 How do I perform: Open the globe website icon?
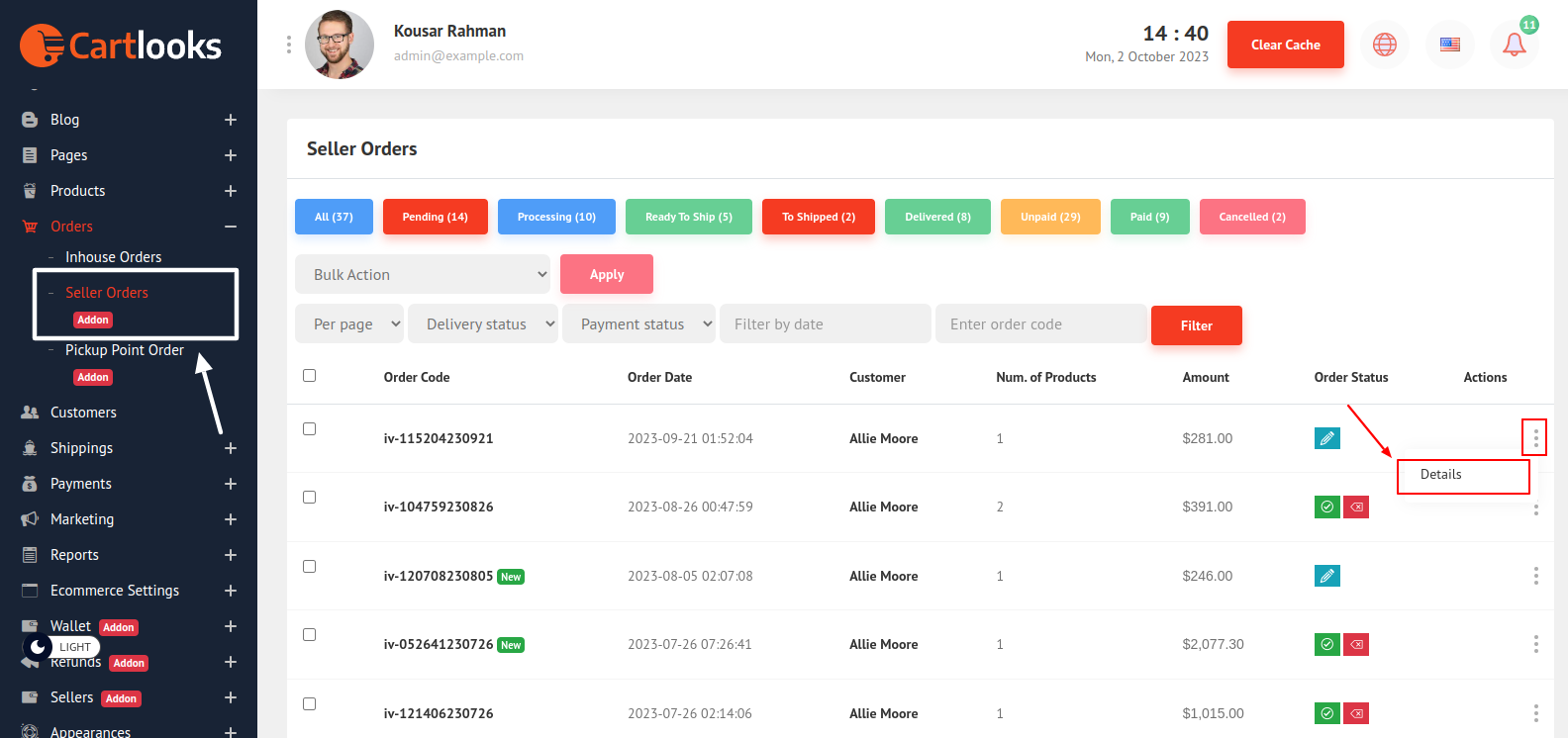1384,45
